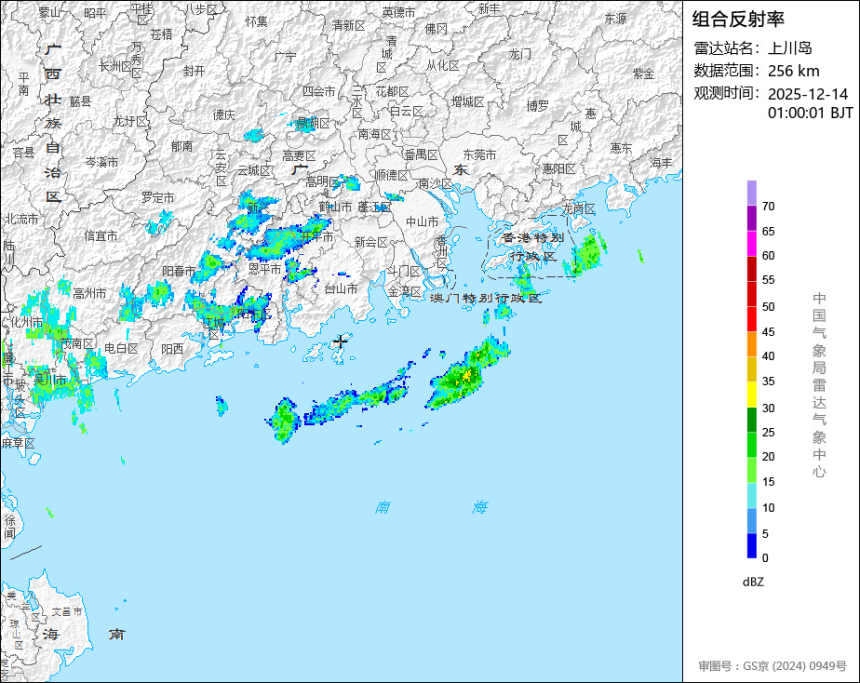Click the 封开 label on the map
860x683 pixels.
click(x=194, y=71)
